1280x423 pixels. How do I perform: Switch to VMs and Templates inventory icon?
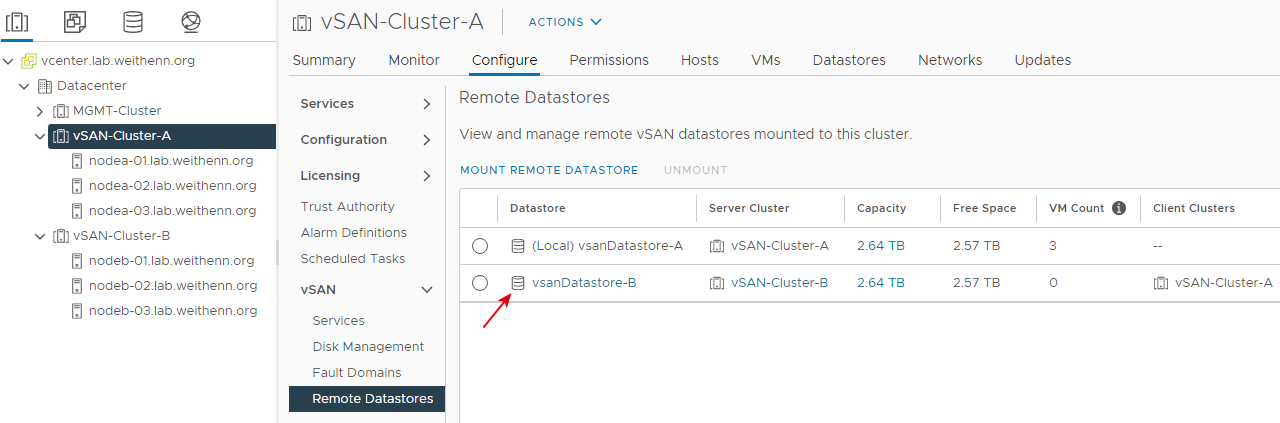75,21
